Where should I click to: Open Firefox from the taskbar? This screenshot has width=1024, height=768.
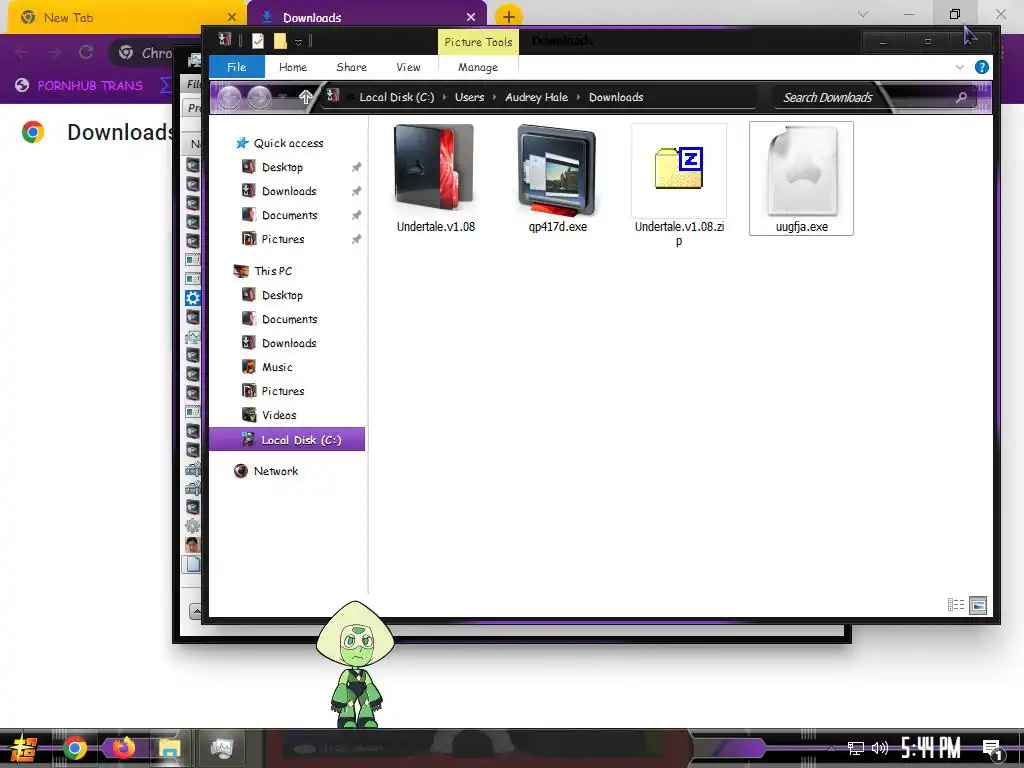click(123, 747)
